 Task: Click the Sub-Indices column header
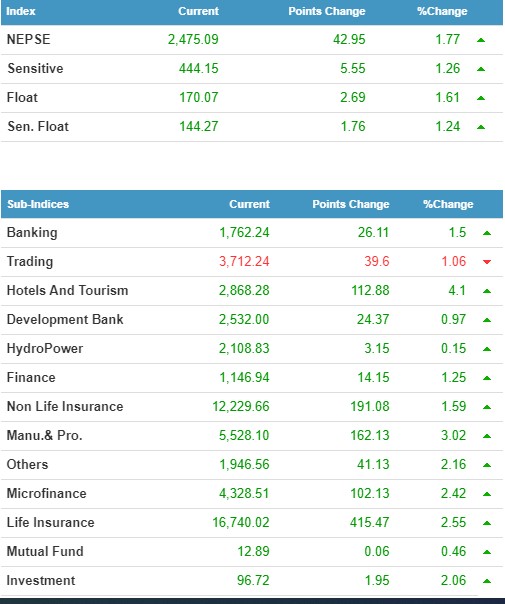[38, 204]
